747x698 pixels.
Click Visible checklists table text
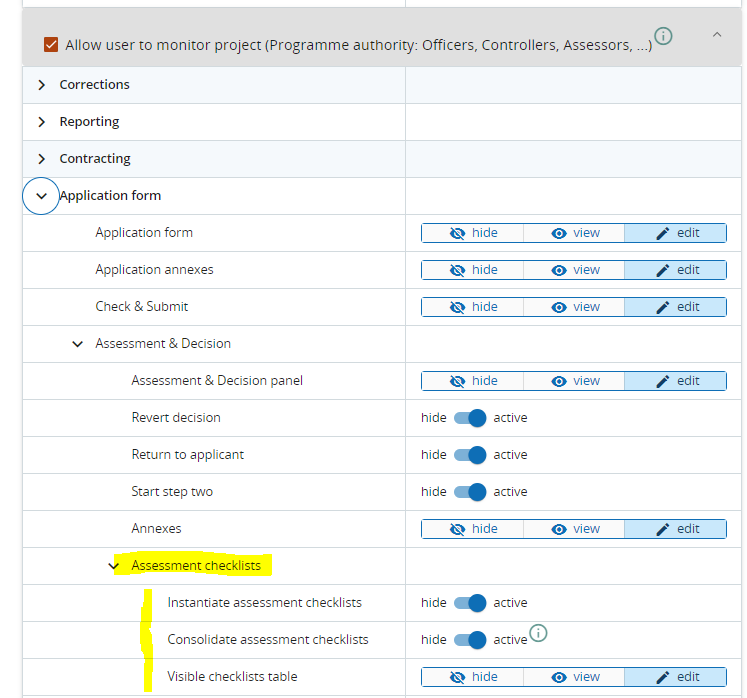pos(232,677)
